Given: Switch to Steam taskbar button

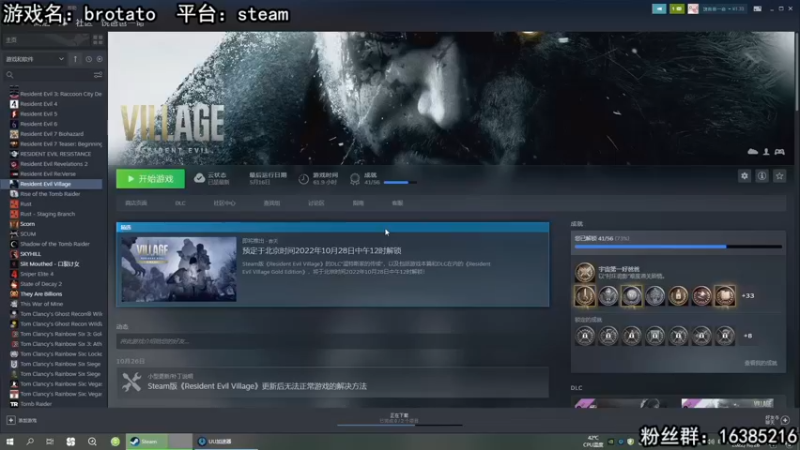Looking at the screenshot, I should coord(159,441).
